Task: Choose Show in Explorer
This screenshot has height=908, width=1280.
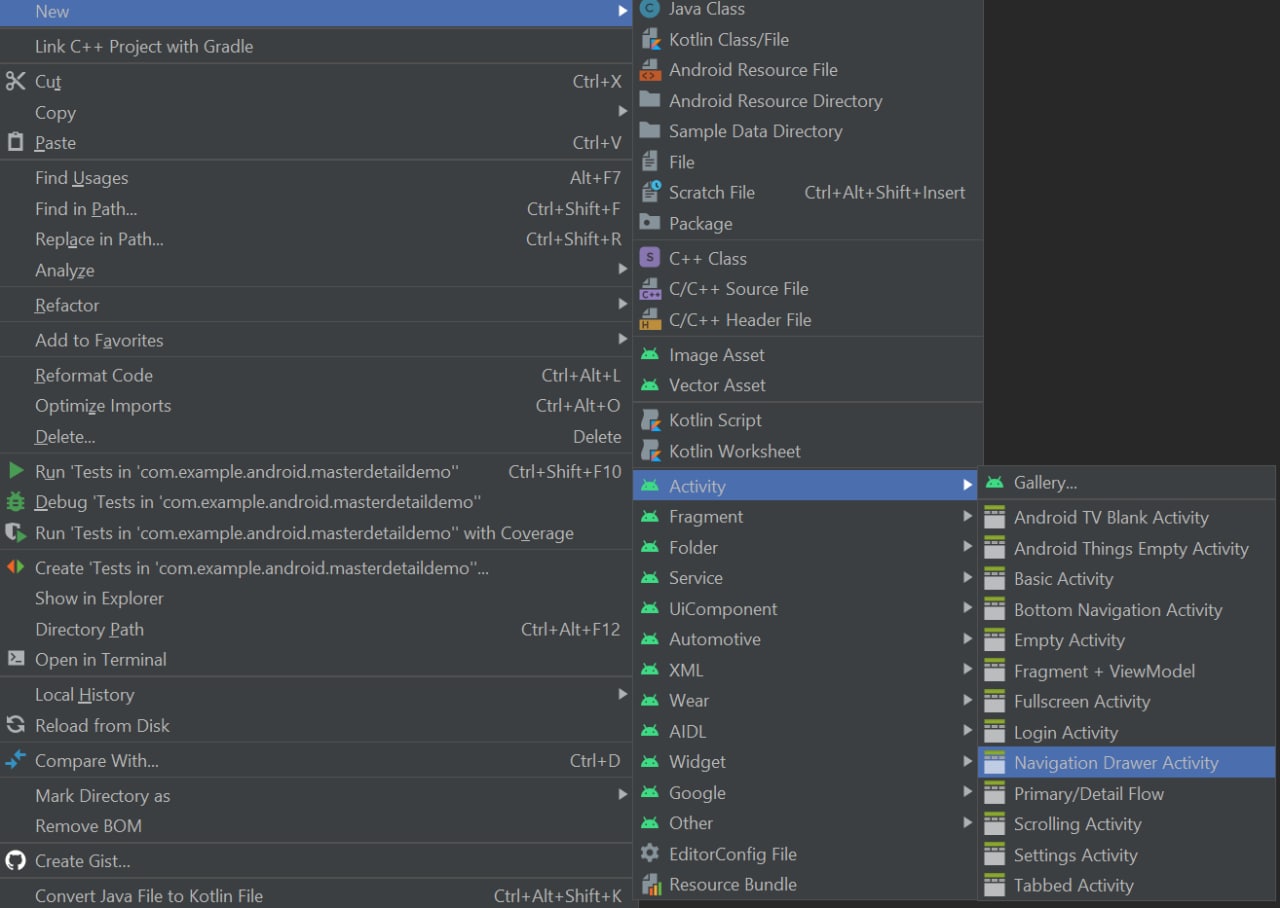Action: coord(316,598)
